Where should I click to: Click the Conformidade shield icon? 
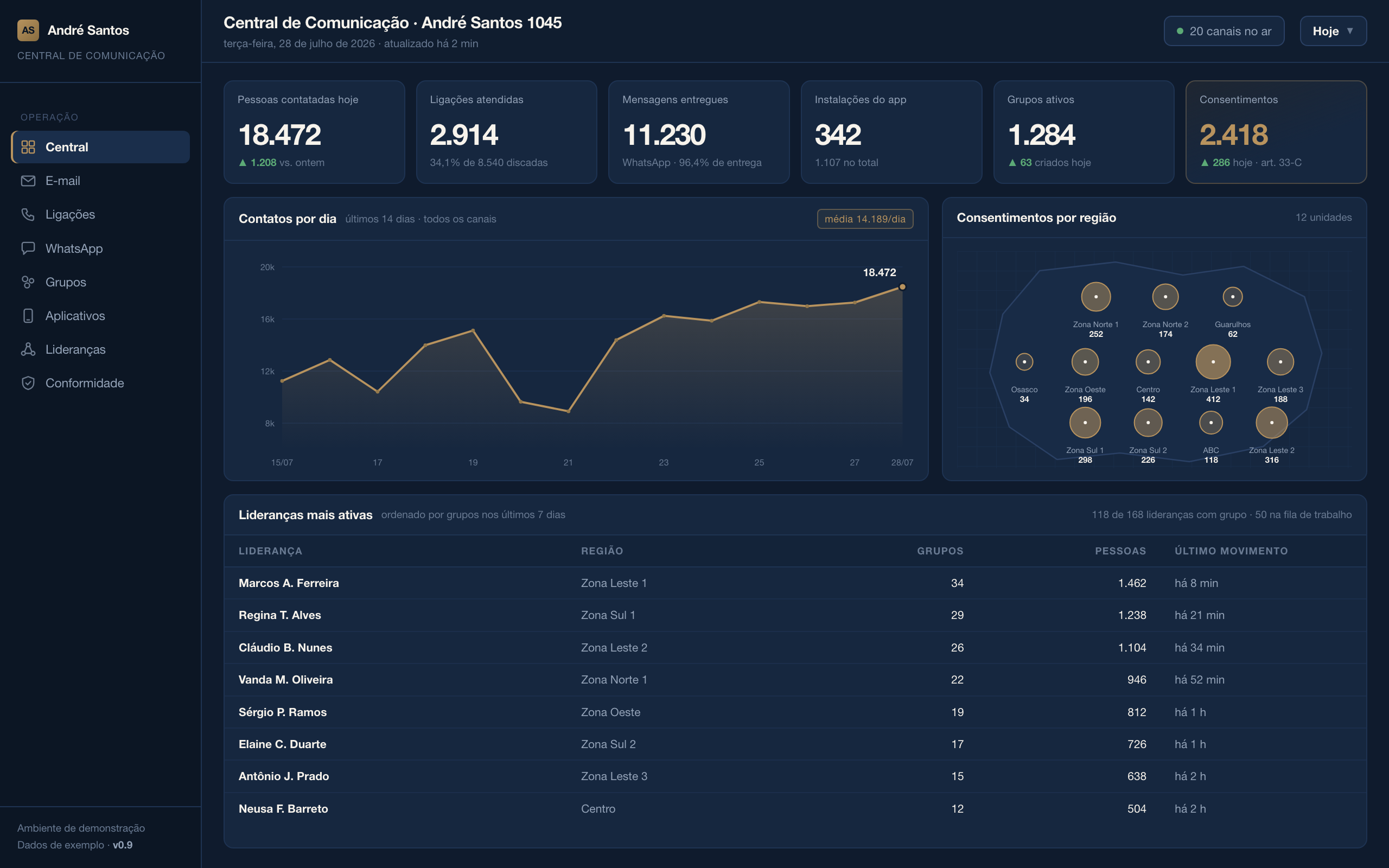(28, 384)
